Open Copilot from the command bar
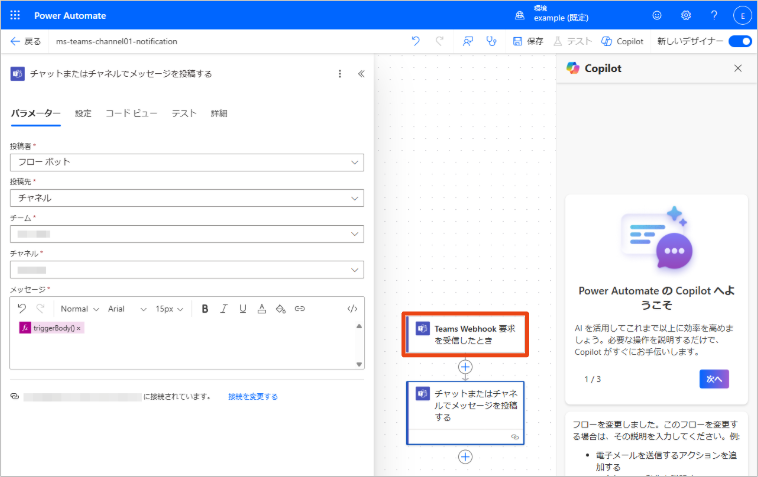Viewport: 758px width, 477px height. tap(622, 42)
